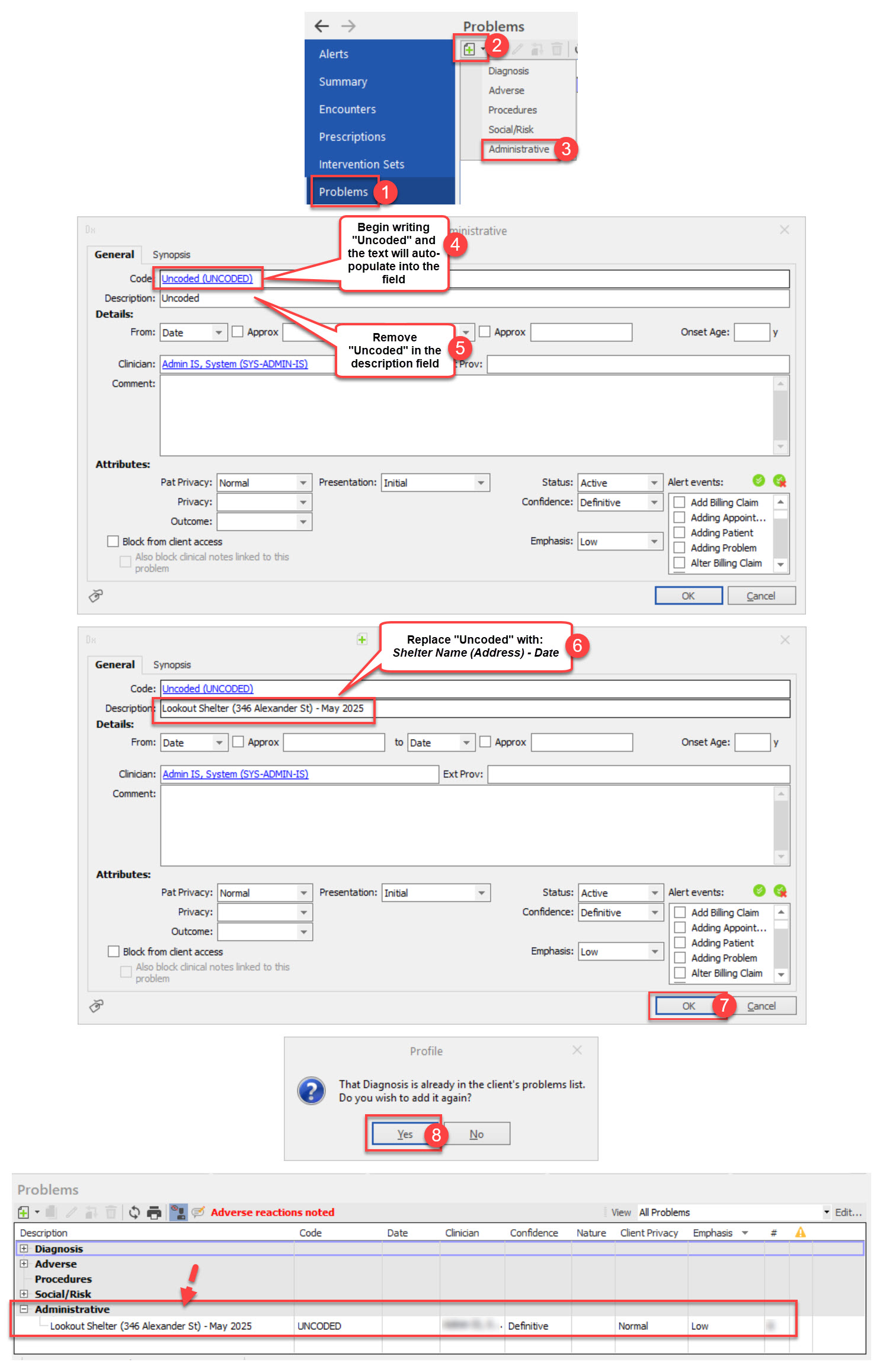Viewport: 883px width, 1372px height.
Task: Click the green check icon beside Alert events
Action: tap(759, 480)
